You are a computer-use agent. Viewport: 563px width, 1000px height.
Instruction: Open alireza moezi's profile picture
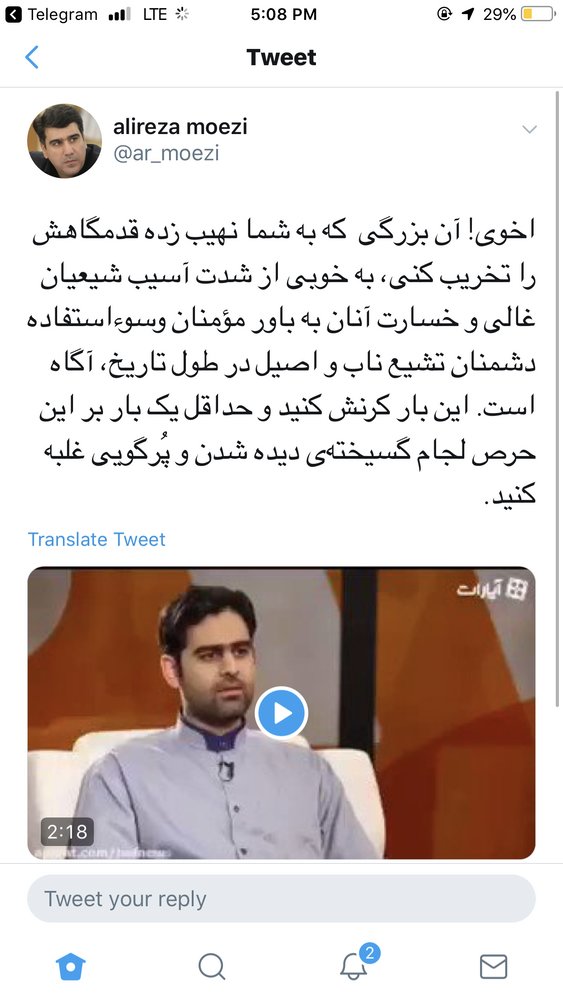point(64,141)
